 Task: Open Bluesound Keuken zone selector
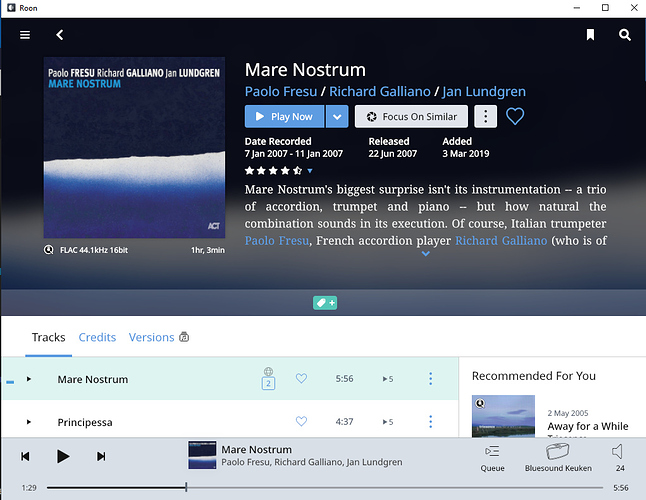558,458
